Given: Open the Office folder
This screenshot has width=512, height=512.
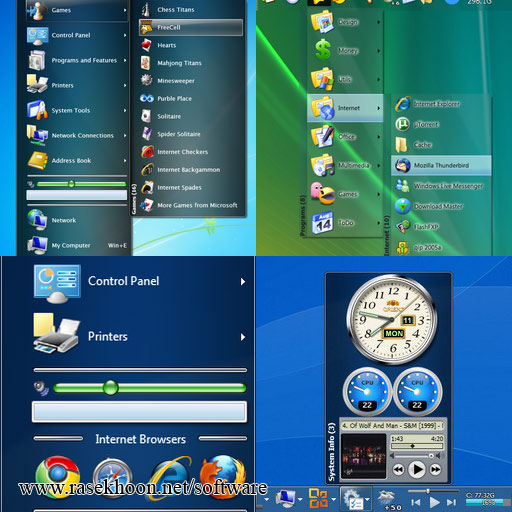Looking at the screenshot, I should pyautogui.click(x=345, y=137).
